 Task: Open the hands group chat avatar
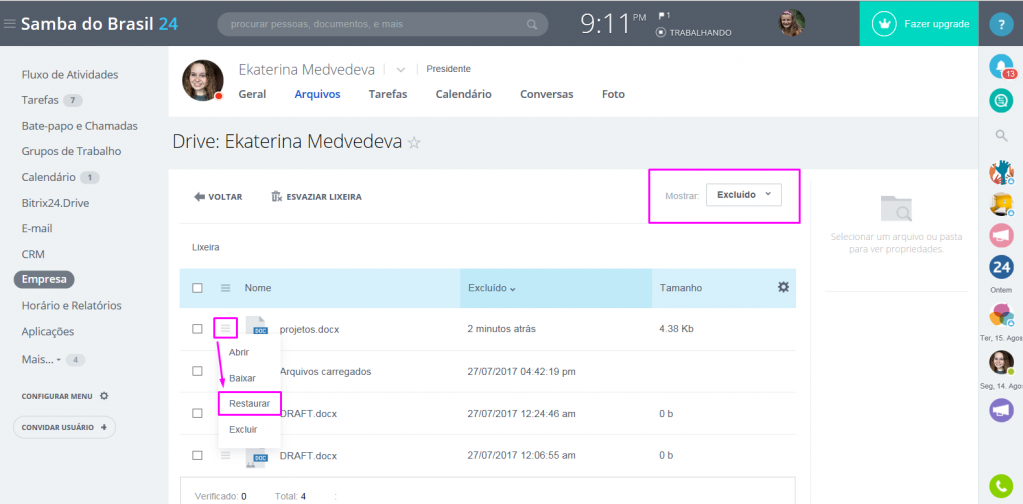coord(1001,172)
